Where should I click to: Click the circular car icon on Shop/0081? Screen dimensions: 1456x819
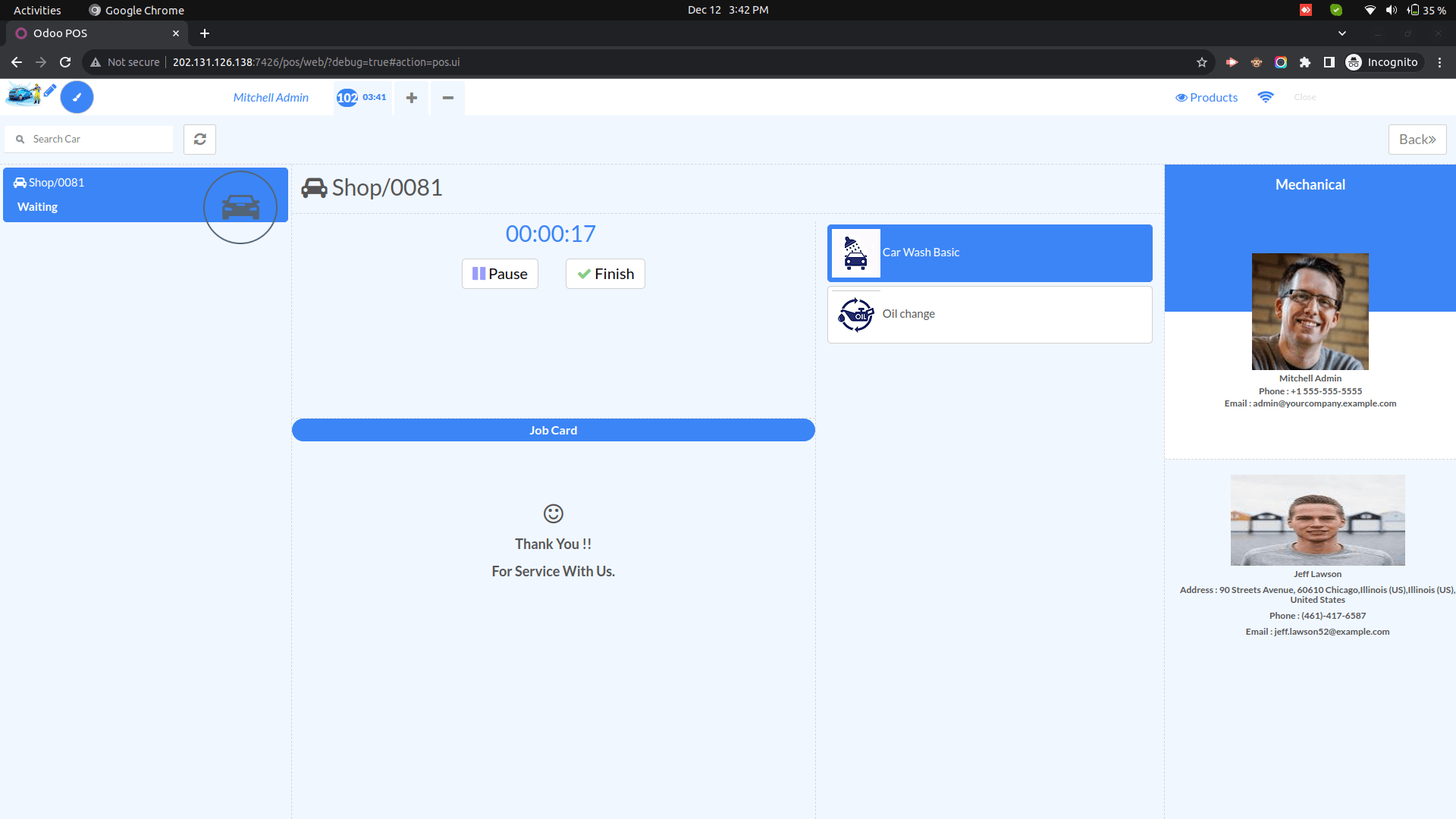pos(240,207)
